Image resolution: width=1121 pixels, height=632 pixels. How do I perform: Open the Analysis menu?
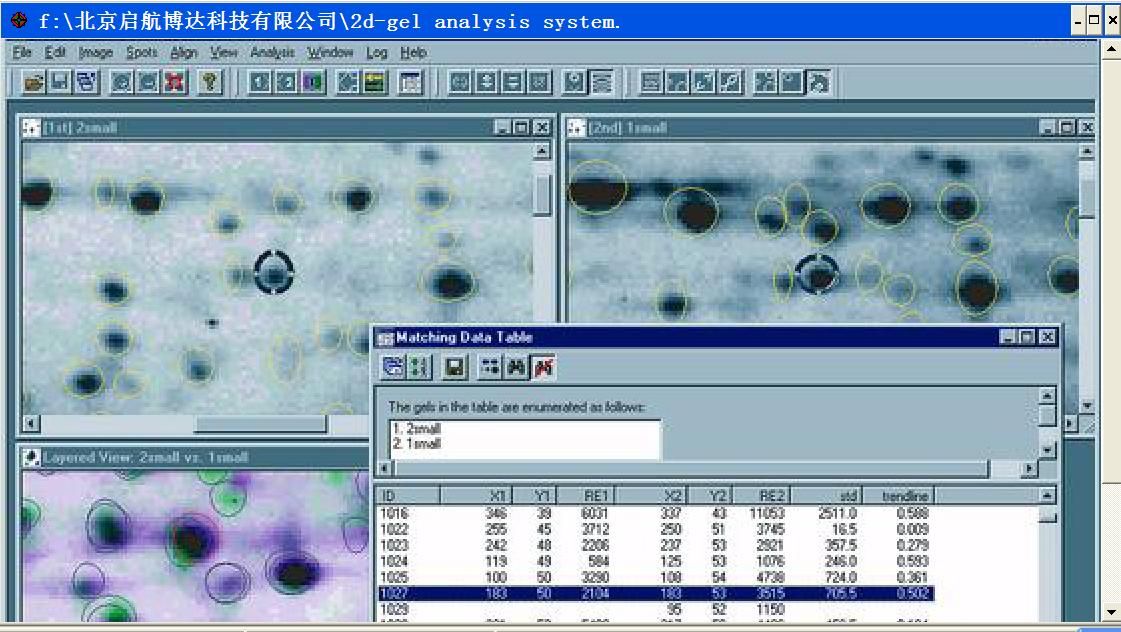click(x=271, y=52)
